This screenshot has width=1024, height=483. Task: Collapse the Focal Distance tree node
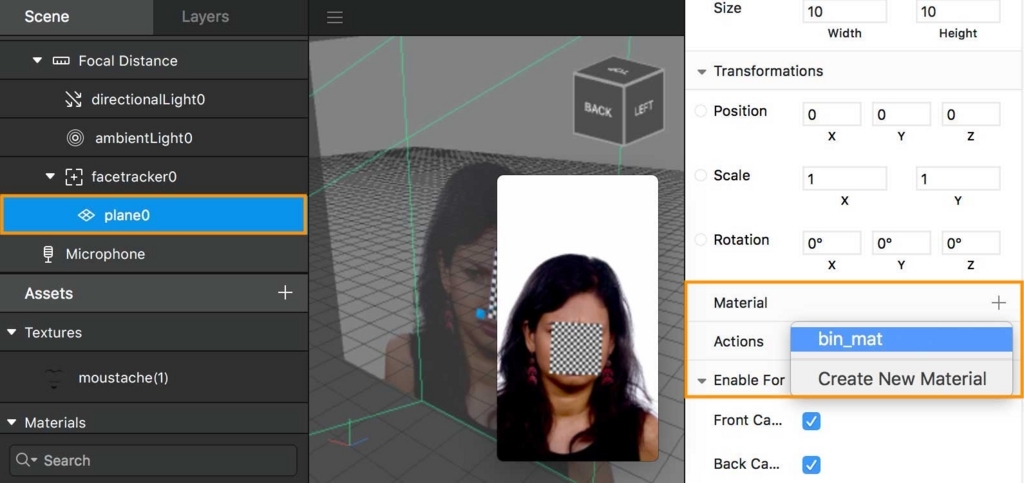(37, 61)
